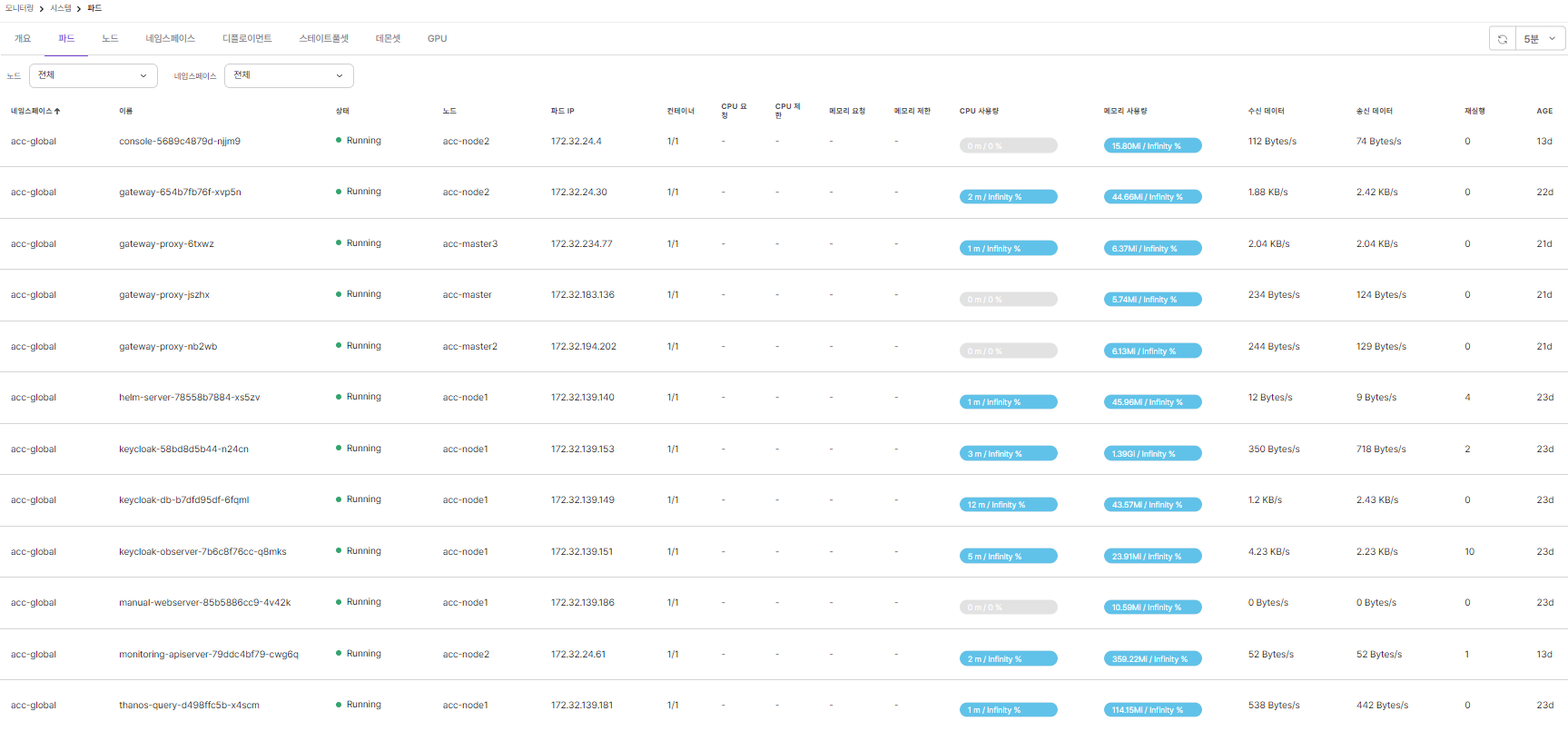Open pod console-5689c4879d-njjm9
This screenshot has height=731, width=1568.
tap(180, 141)
